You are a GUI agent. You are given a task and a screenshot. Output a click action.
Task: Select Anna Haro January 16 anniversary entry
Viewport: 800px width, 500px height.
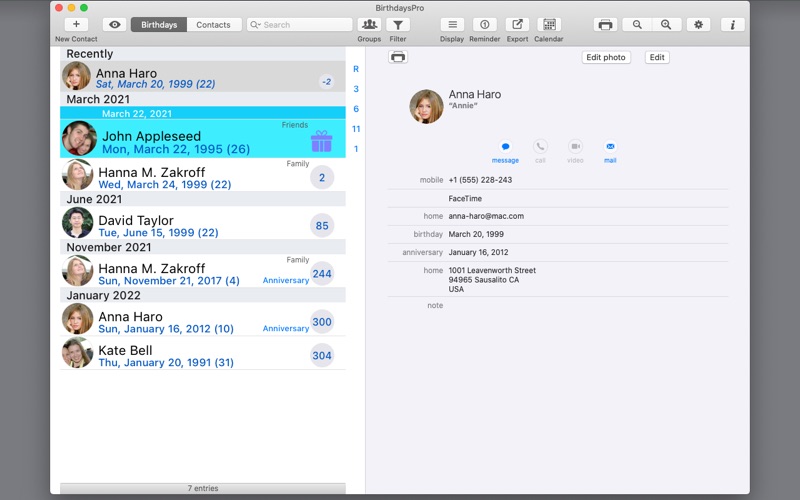tap(203, 319)
